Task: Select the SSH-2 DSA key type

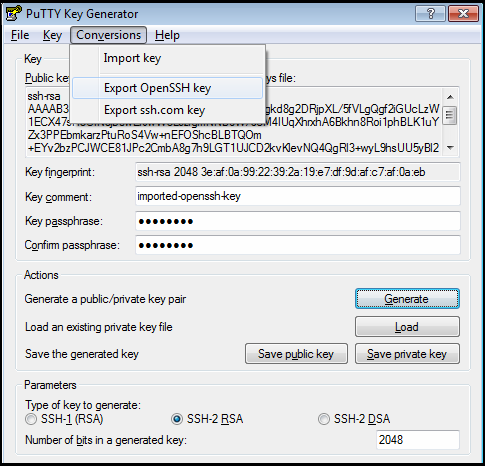Action: pos(323,419)
